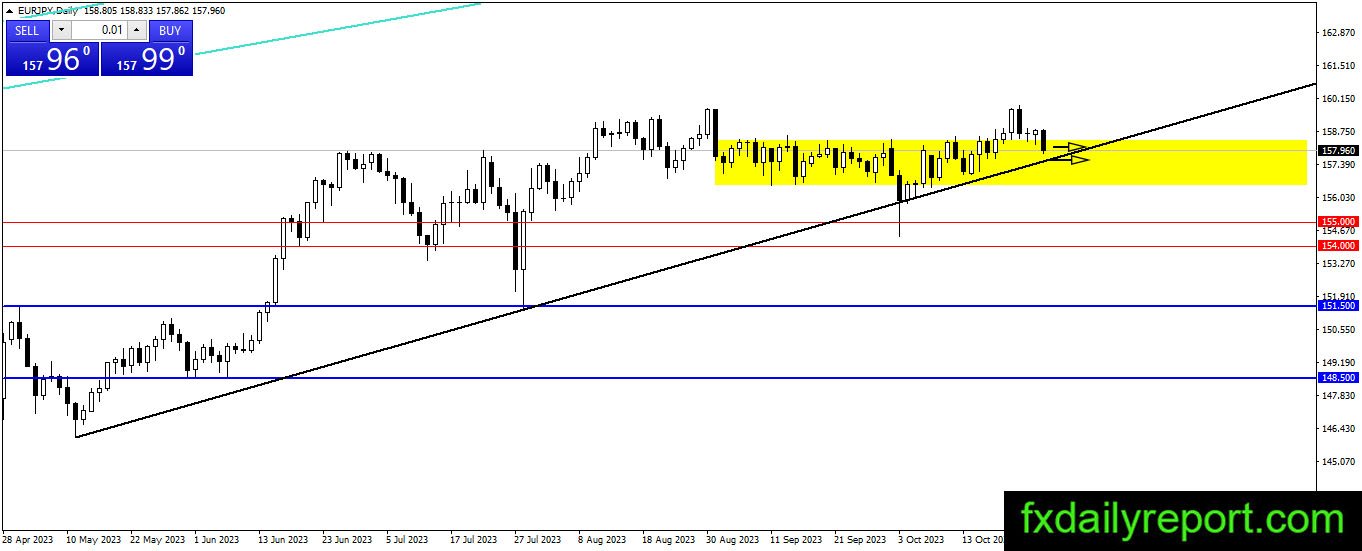Click the 147.830 price scale value
The width and height of the screenshot is (1362, 551).
pyautogui.click(x=1338, y=396)
